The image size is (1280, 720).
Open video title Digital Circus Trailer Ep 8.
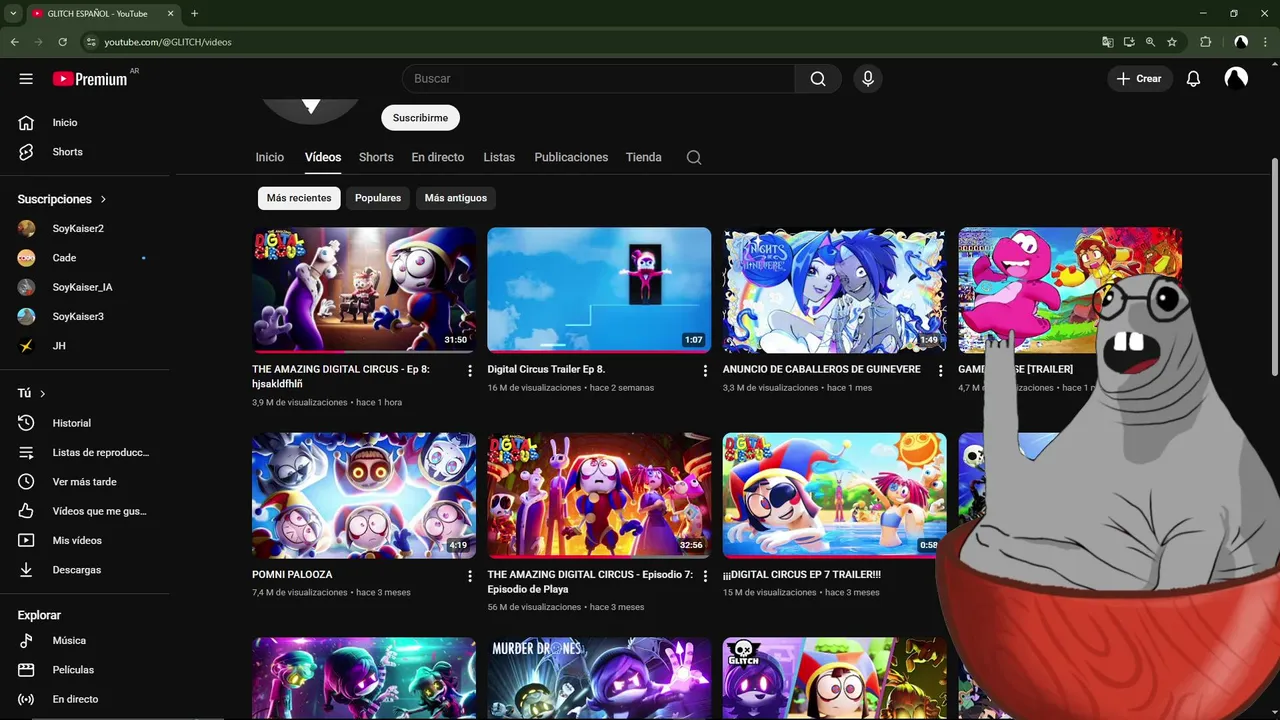(x=546, y=369)
